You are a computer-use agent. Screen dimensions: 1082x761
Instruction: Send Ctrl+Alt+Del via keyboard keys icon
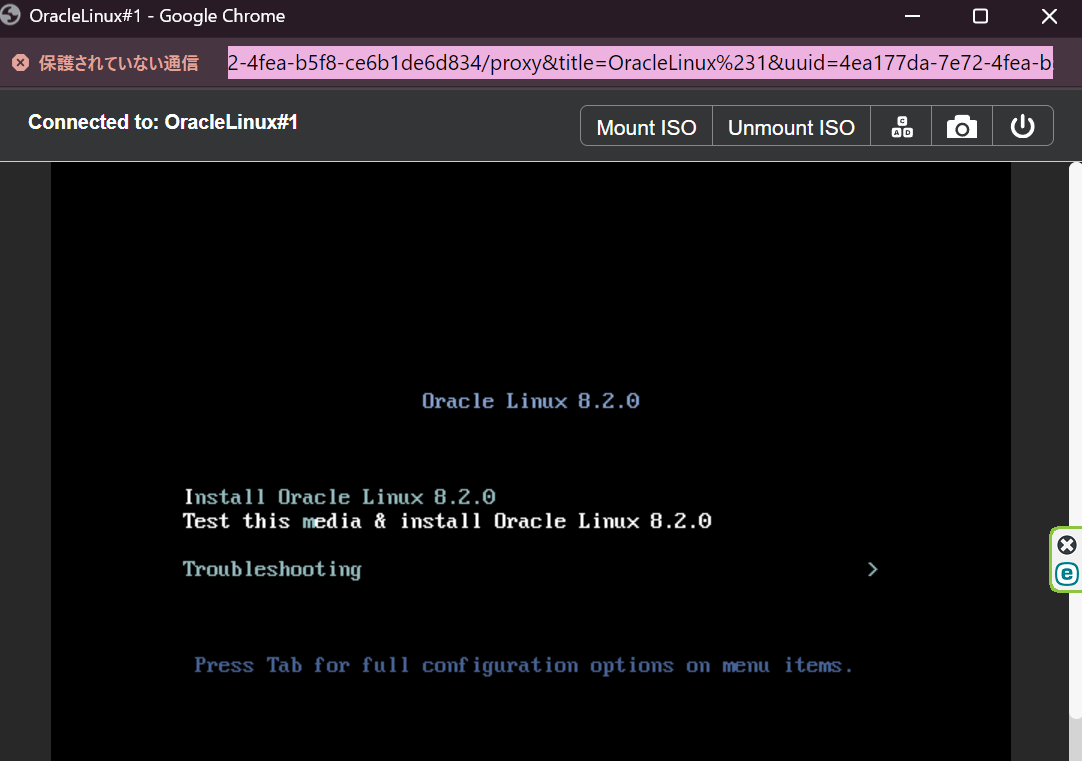(x=901, y=126)
